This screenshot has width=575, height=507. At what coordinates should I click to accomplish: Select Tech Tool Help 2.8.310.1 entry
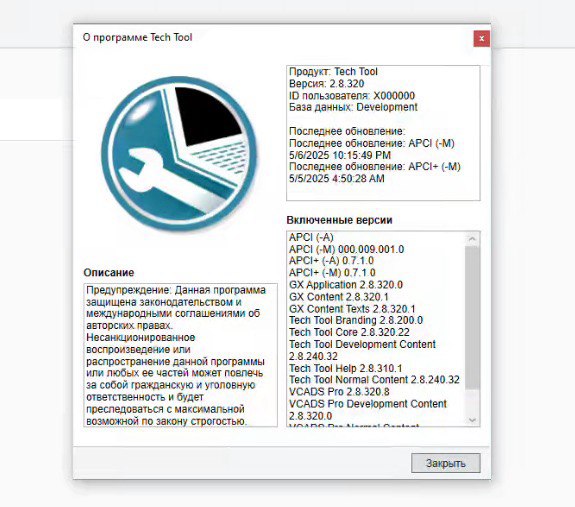point(345,368)
